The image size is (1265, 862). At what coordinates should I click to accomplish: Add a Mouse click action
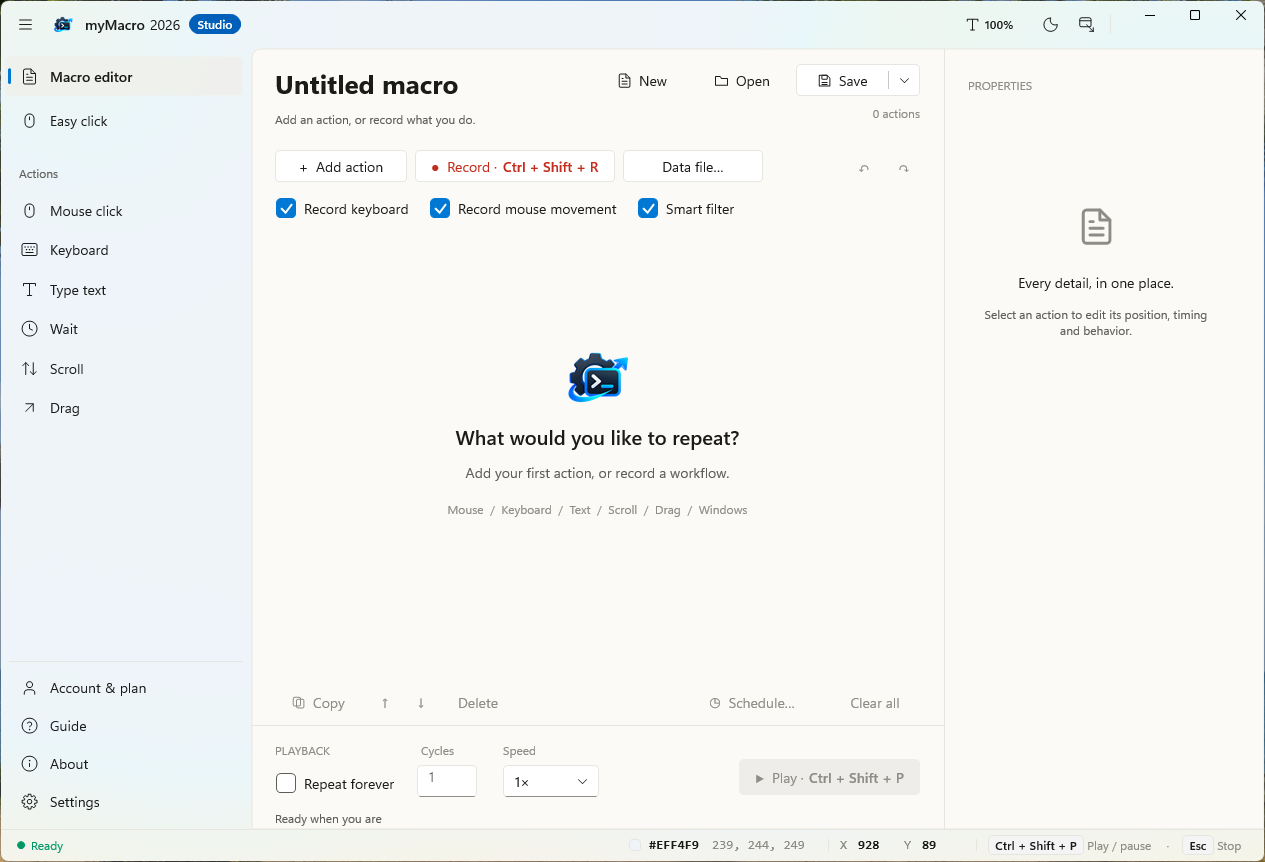pos(125,211)
